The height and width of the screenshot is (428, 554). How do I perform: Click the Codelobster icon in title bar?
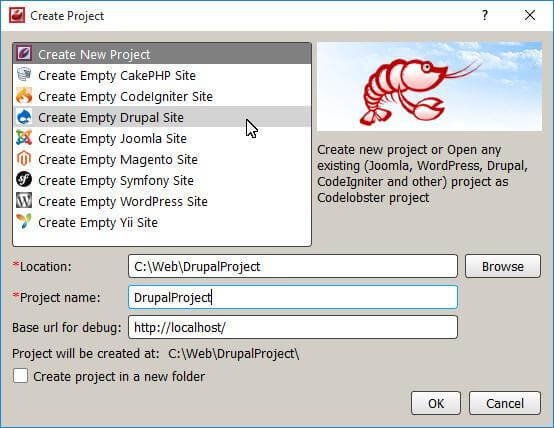click(x=17, y=16)
